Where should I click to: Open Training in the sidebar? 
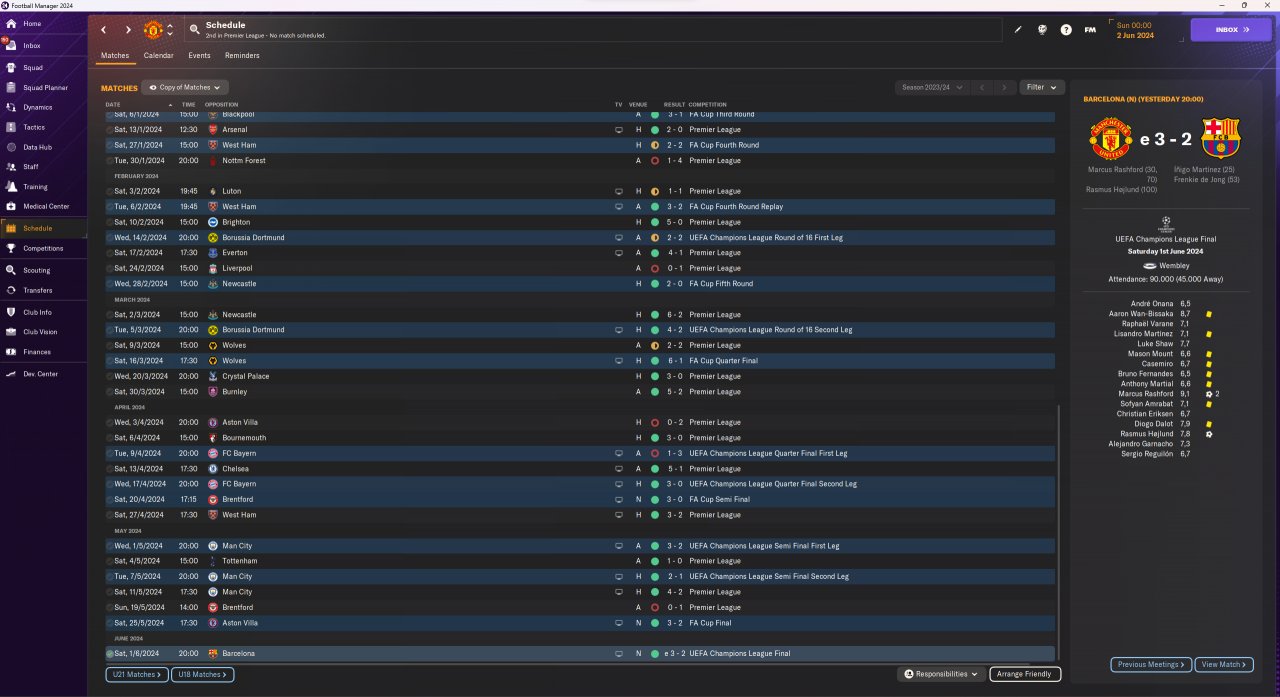coord(35,187)
